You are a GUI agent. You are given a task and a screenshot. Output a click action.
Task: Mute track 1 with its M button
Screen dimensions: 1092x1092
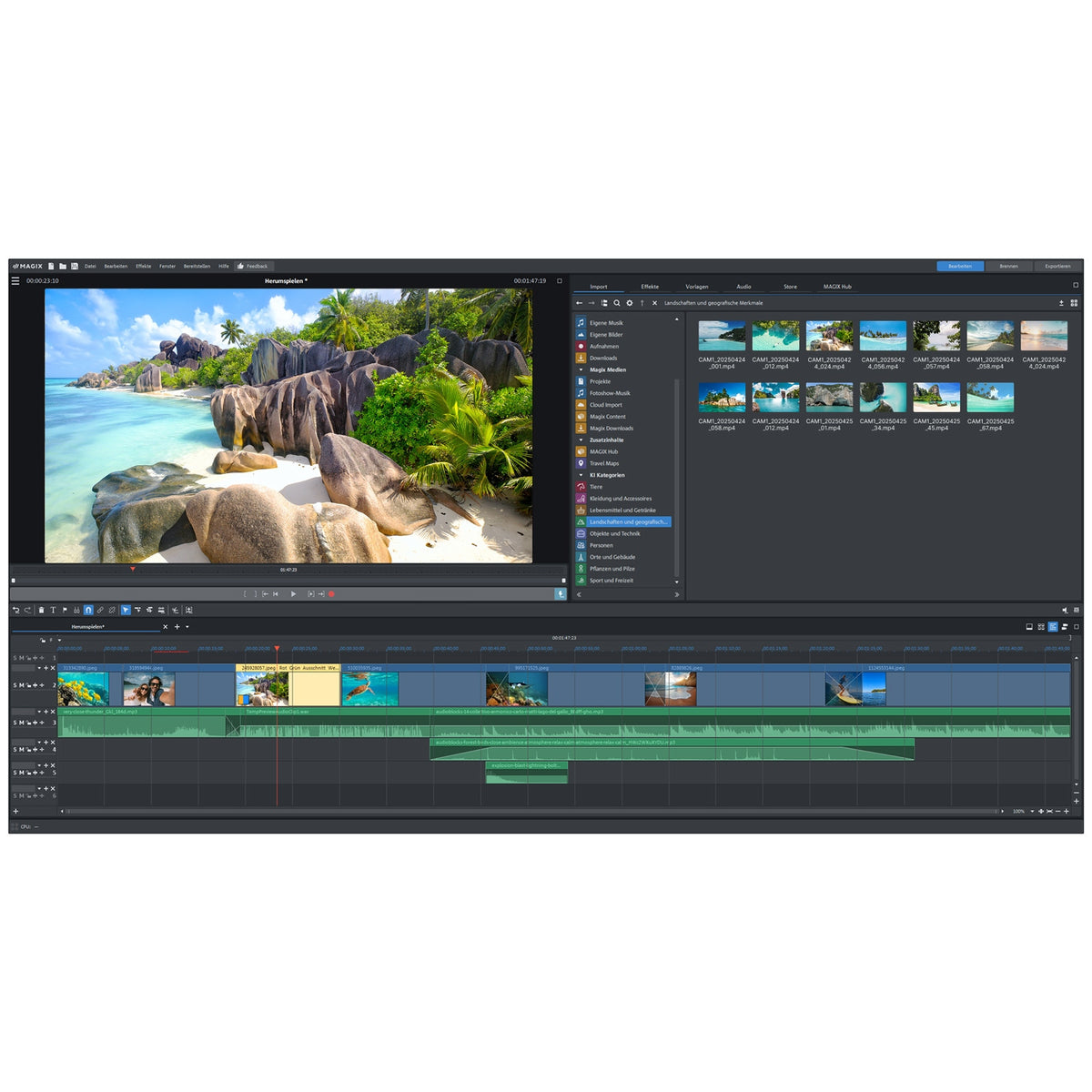pos(22,657)
